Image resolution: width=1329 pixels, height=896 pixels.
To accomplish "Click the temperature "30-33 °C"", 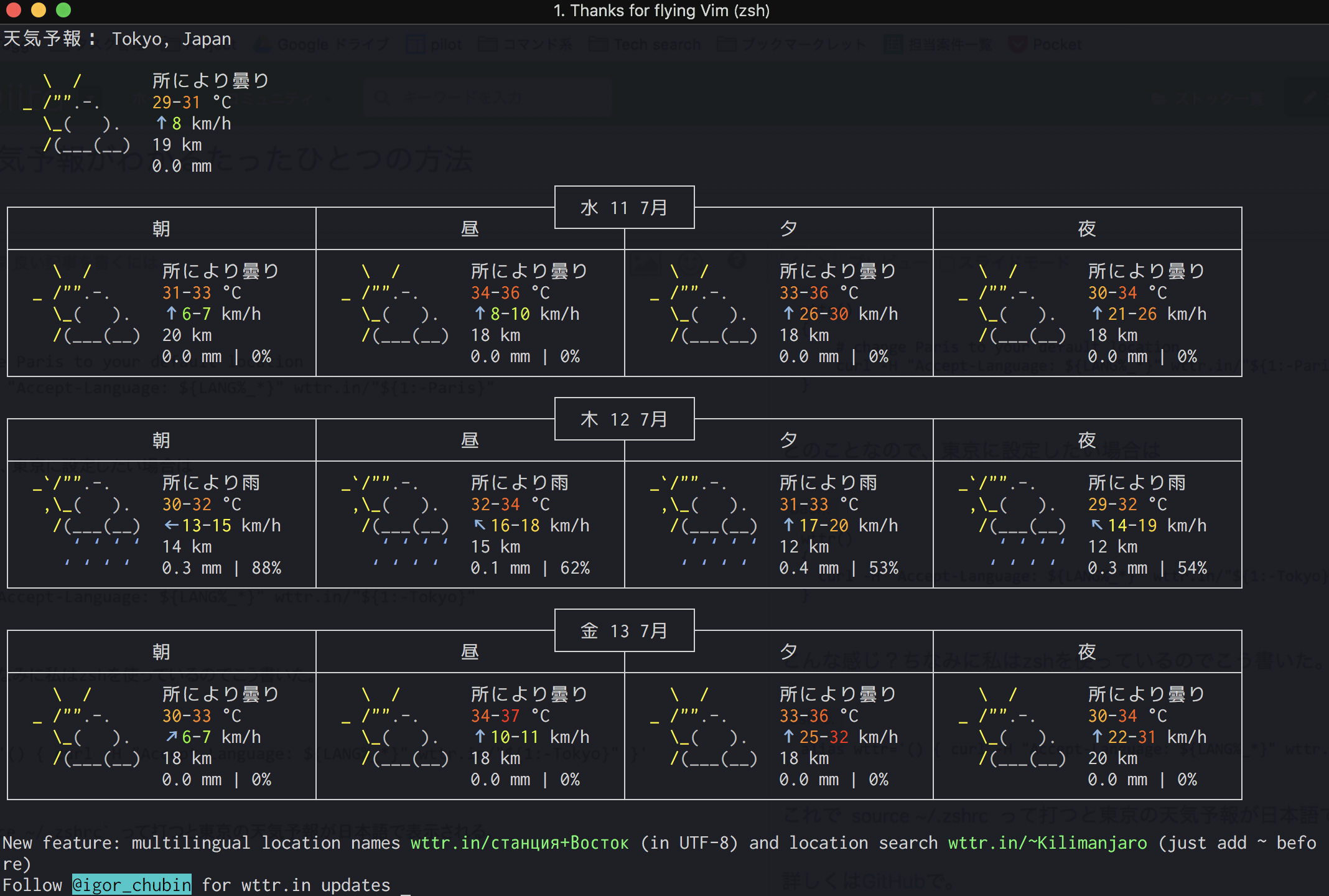I will pyautogui.click(x=202, y=716).
